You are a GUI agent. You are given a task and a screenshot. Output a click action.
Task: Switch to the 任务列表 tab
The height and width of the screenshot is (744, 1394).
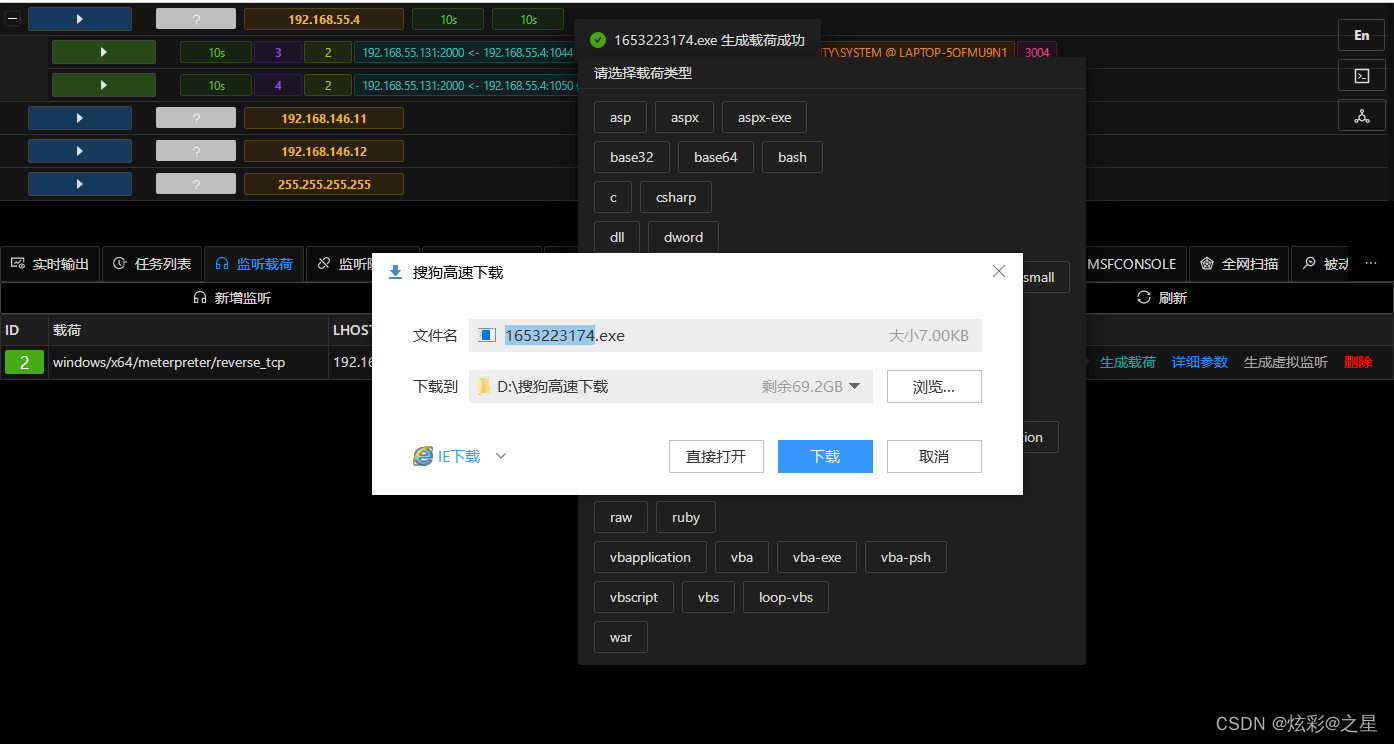(x=152, y=264)
